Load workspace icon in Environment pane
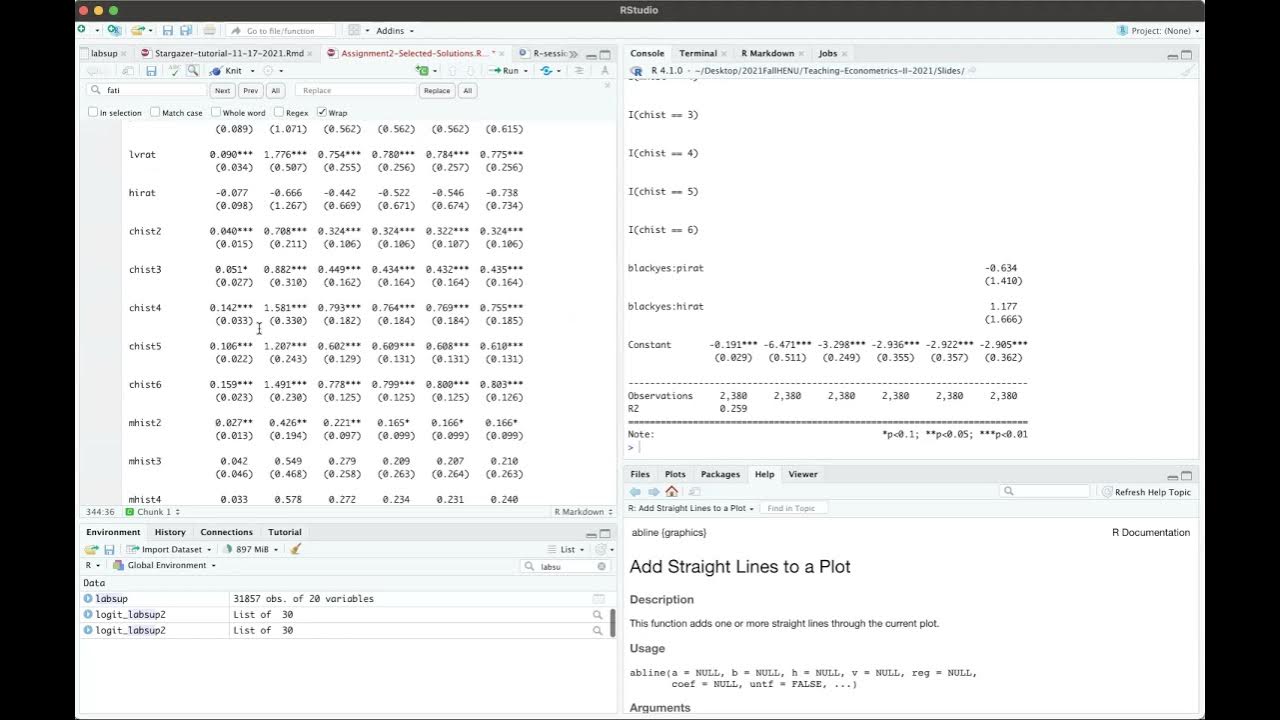 pos(91,549)
